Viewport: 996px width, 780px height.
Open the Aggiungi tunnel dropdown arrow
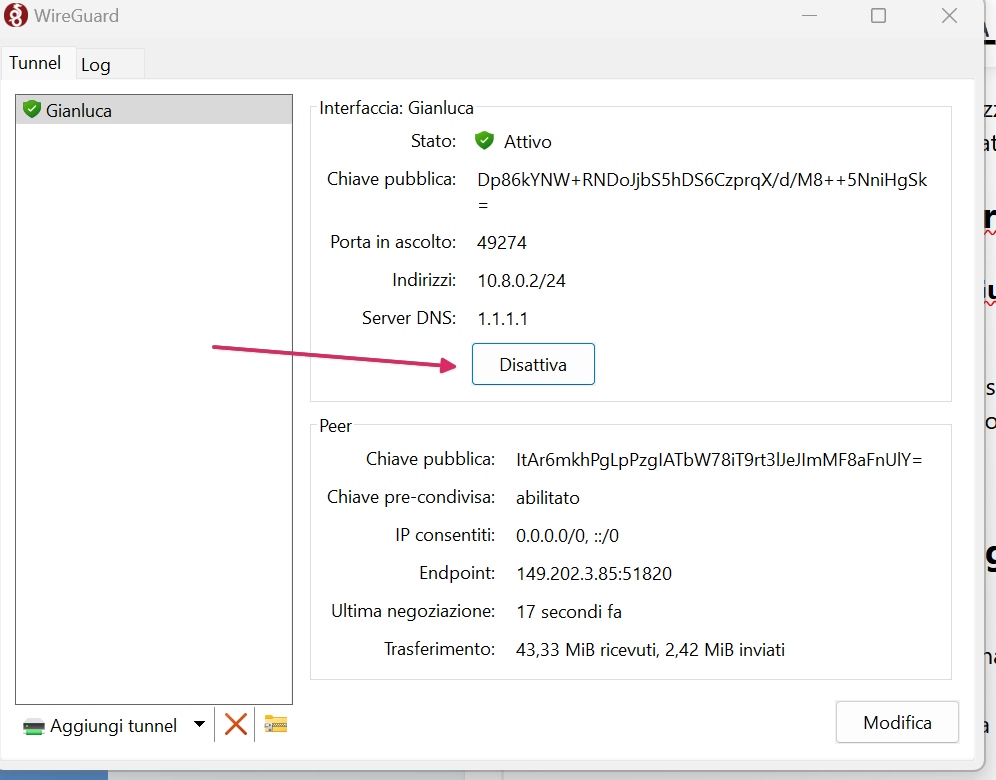pos(199,724)
